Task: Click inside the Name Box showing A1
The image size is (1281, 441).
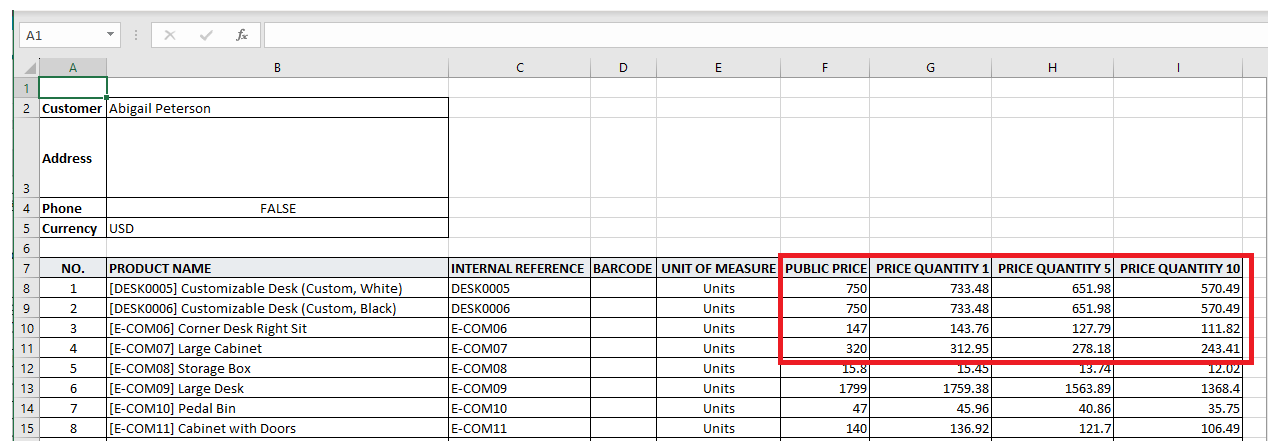Action: point(60,35)
